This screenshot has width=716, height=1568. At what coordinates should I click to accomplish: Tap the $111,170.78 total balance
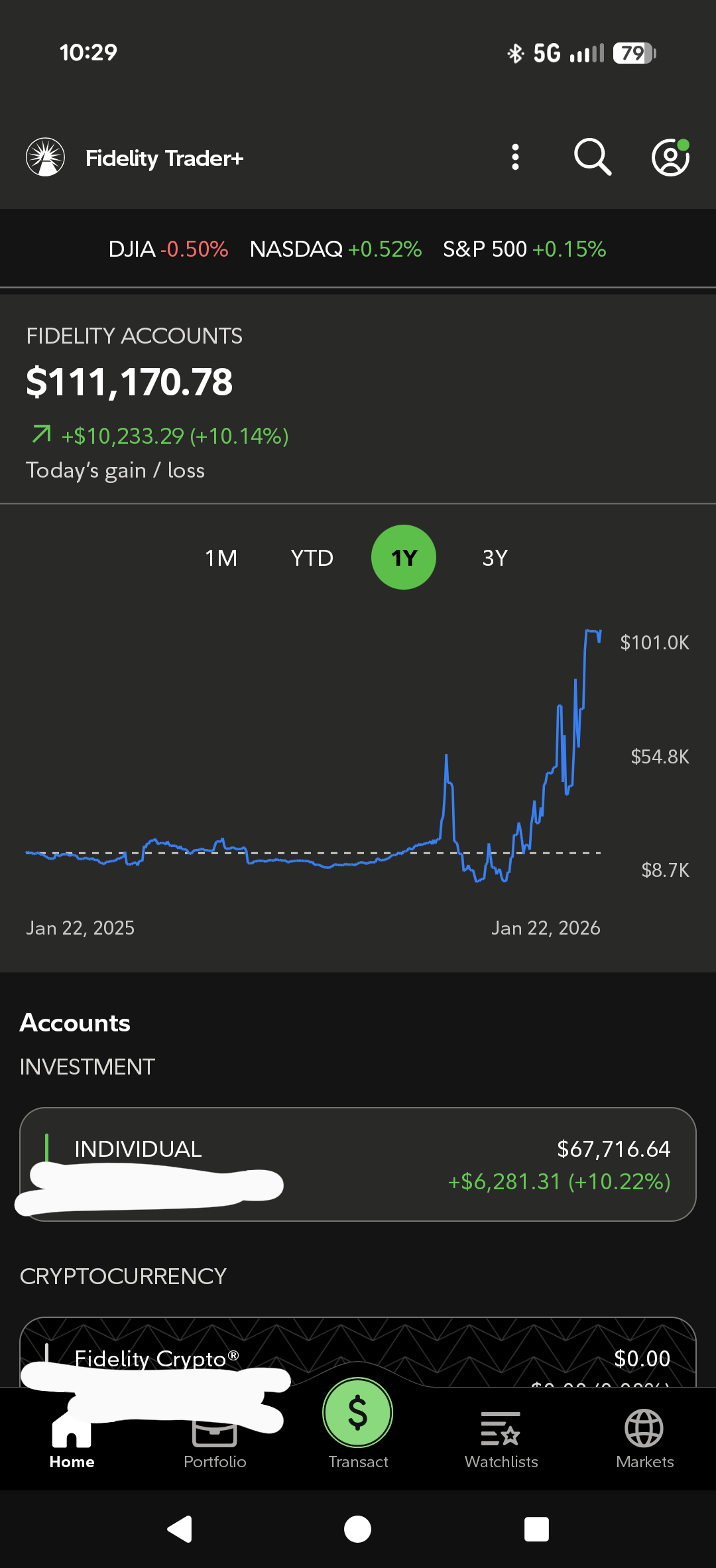tap(129, 382)
